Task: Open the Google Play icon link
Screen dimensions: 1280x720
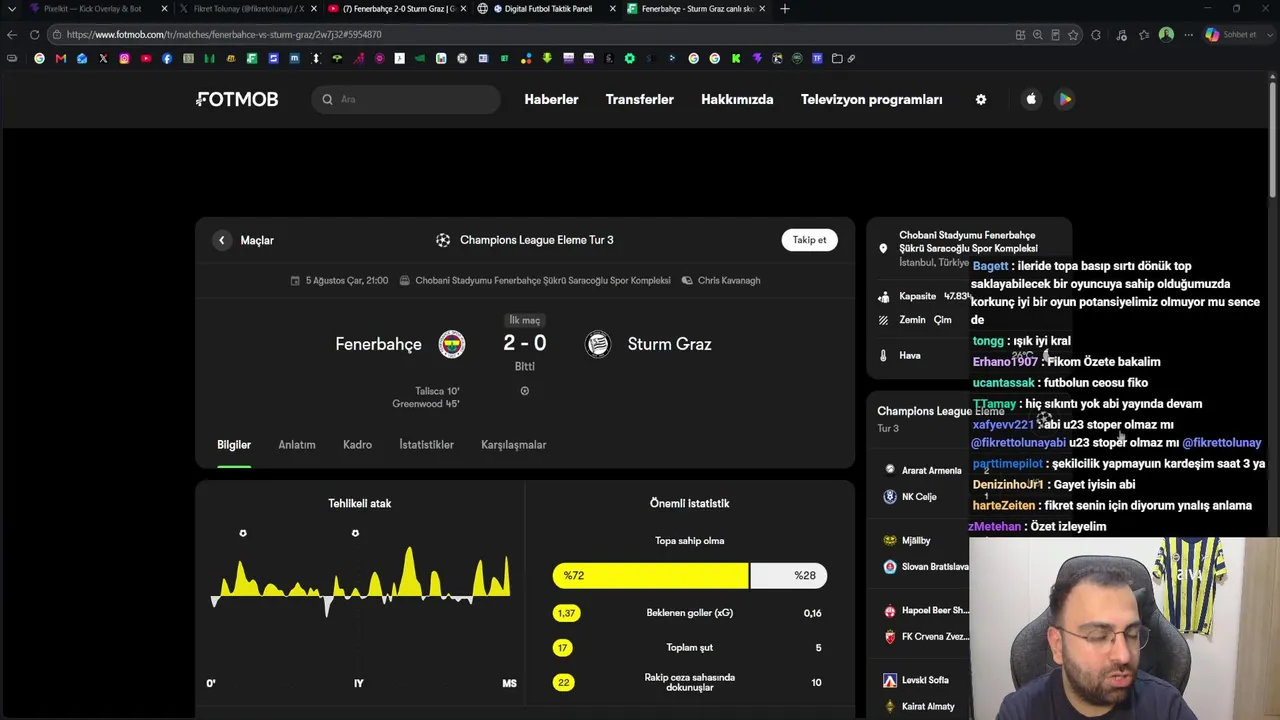Action: click(1065, 99)
